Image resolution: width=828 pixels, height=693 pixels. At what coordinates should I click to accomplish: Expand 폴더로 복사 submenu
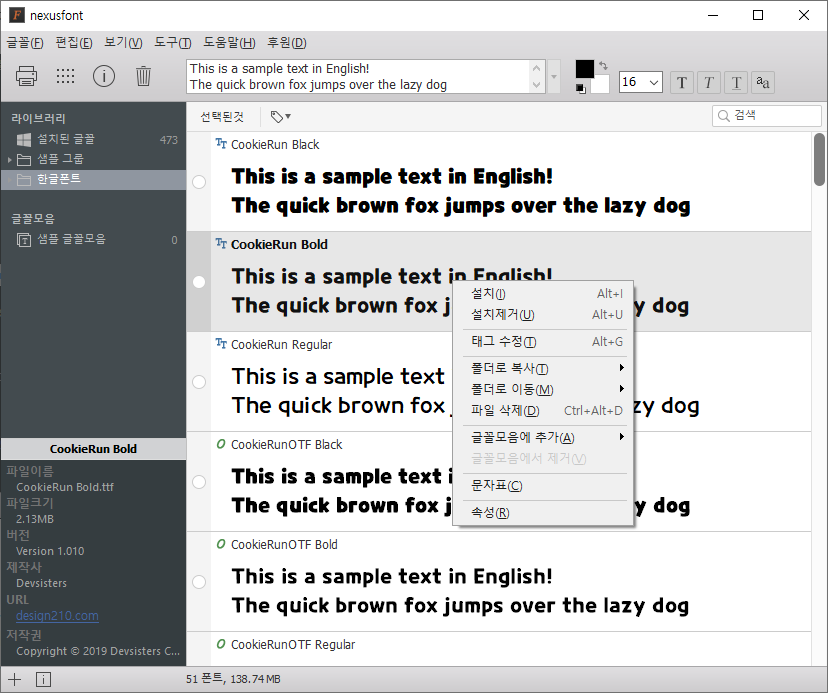pos(544,368)
